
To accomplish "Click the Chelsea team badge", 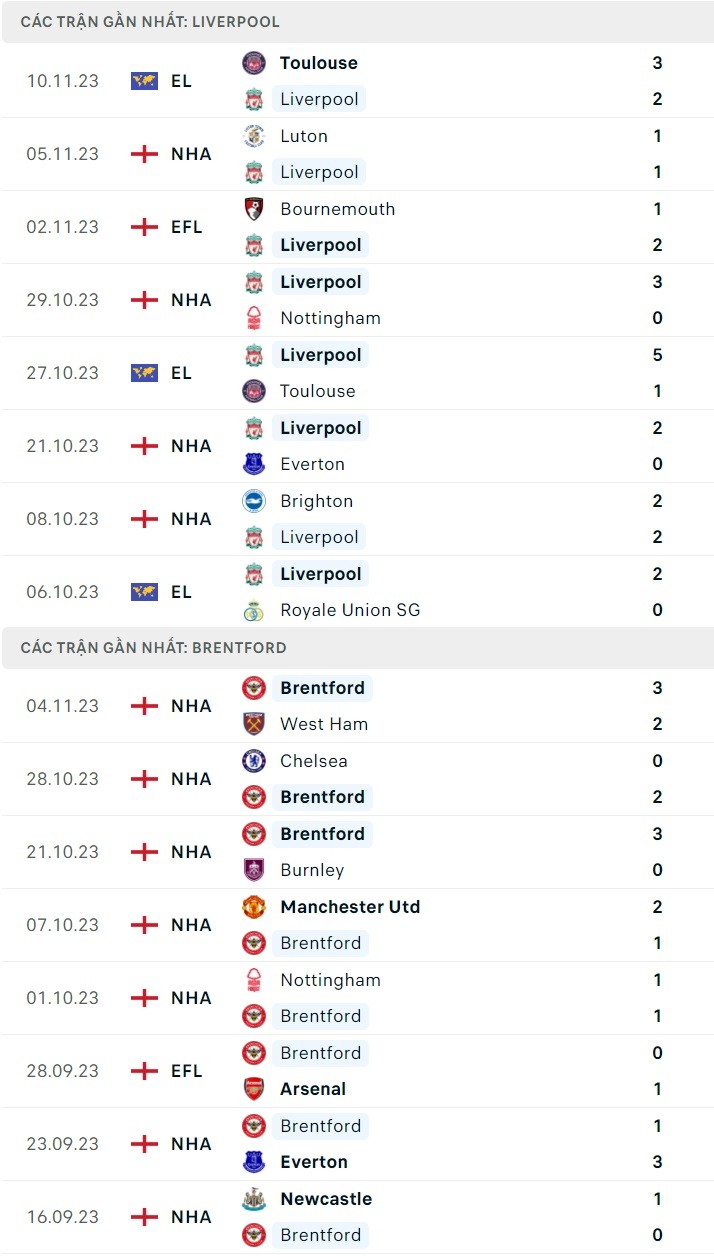I will [x=254, y=761].
